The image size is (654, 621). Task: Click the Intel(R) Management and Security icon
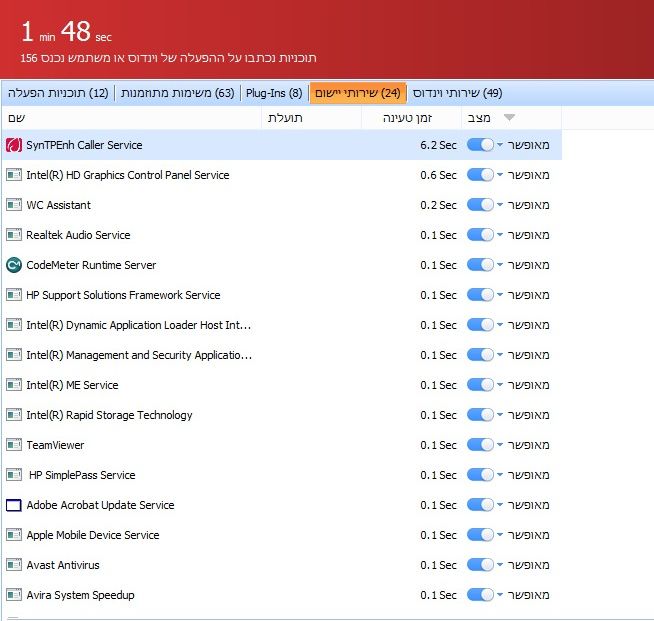pos(14,355)
